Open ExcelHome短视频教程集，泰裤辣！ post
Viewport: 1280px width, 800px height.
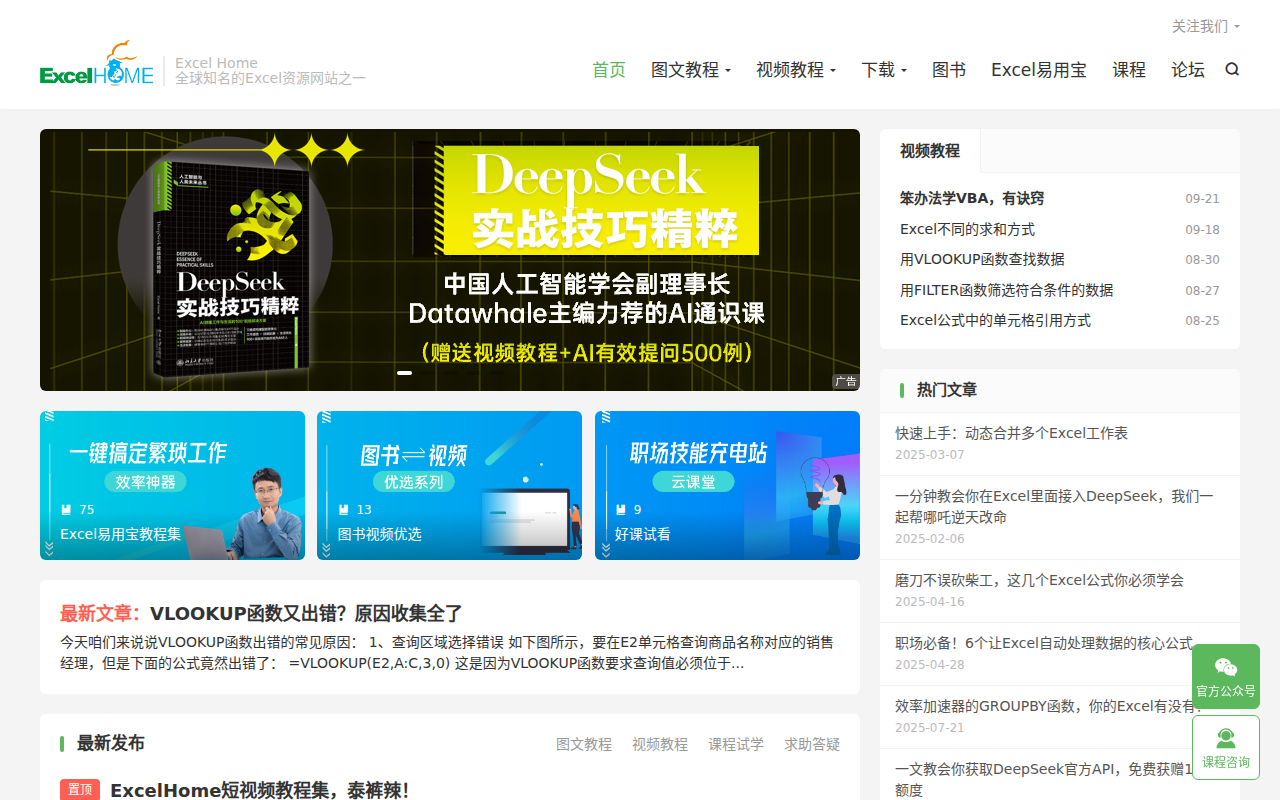pos(259,790)
